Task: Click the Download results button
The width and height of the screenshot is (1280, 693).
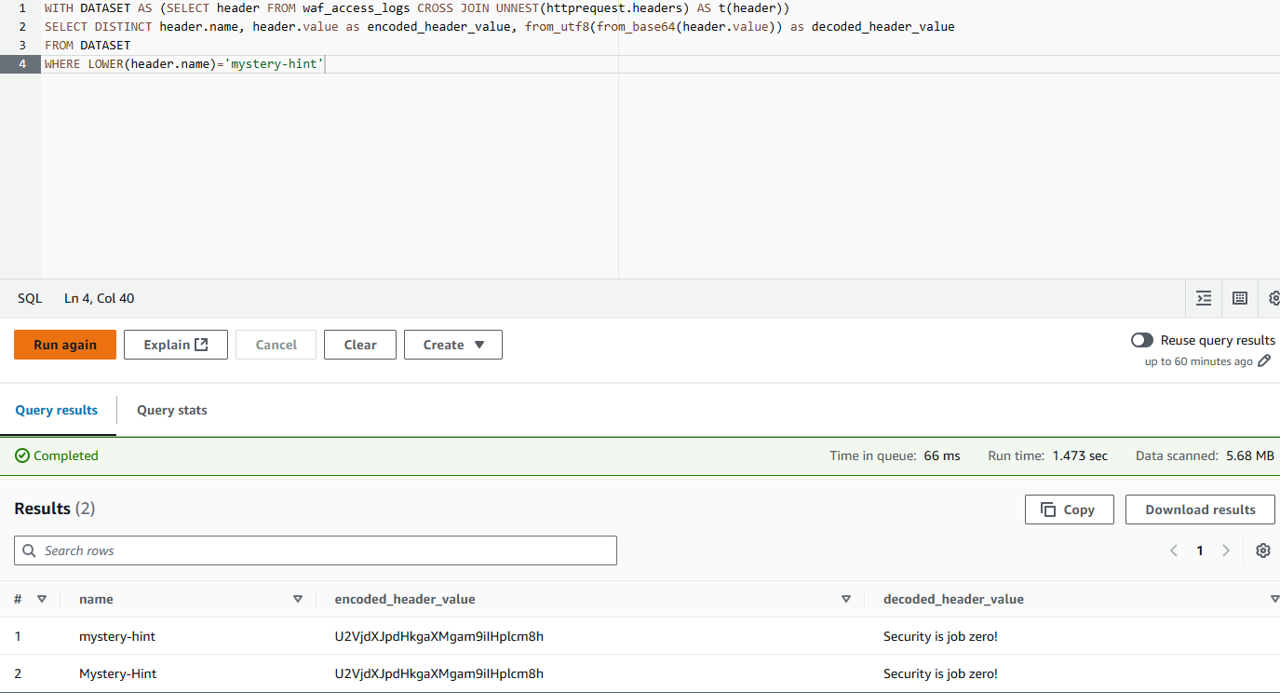Action: click(x=1200, y=509)
